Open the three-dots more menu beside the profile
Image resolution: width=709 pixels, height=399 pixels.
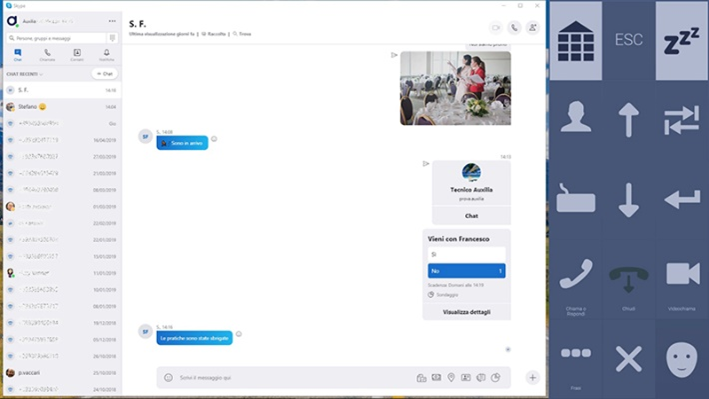(112, 21)
